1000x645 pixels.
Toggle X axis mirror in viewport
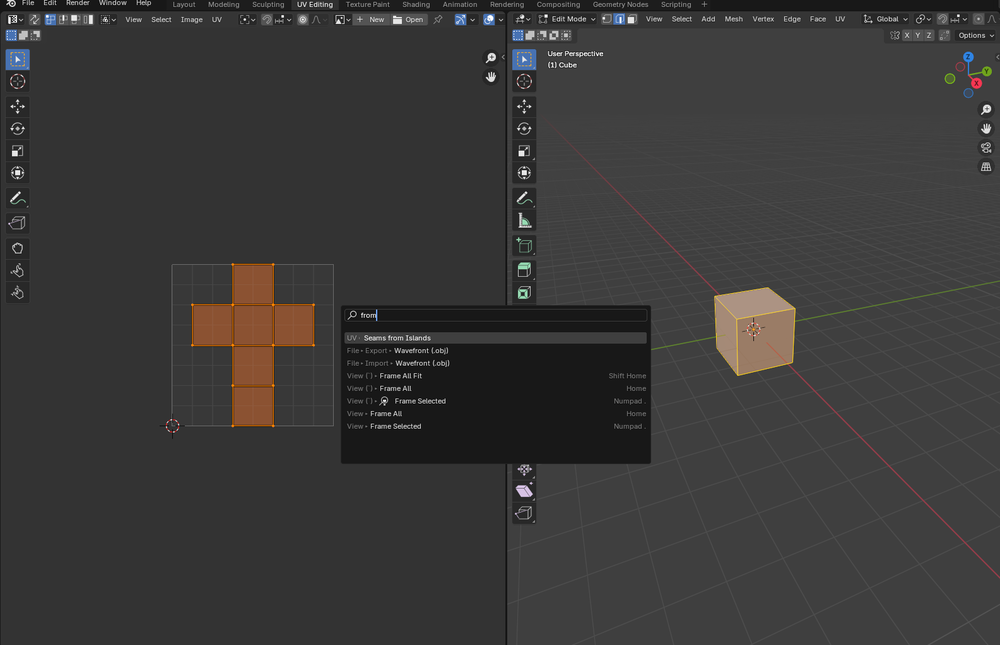pos(907,35)
